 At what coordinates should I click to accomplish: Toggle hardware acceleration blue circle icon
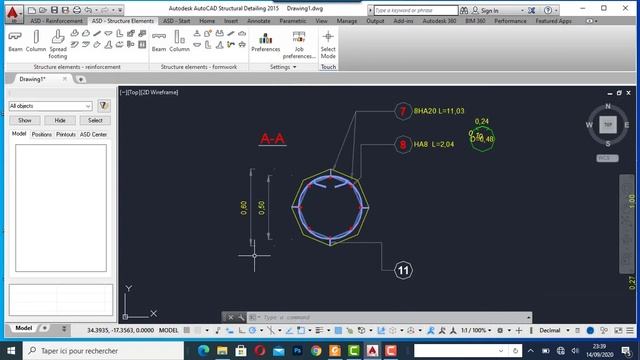pyautogui.click(x=590, y=330)
